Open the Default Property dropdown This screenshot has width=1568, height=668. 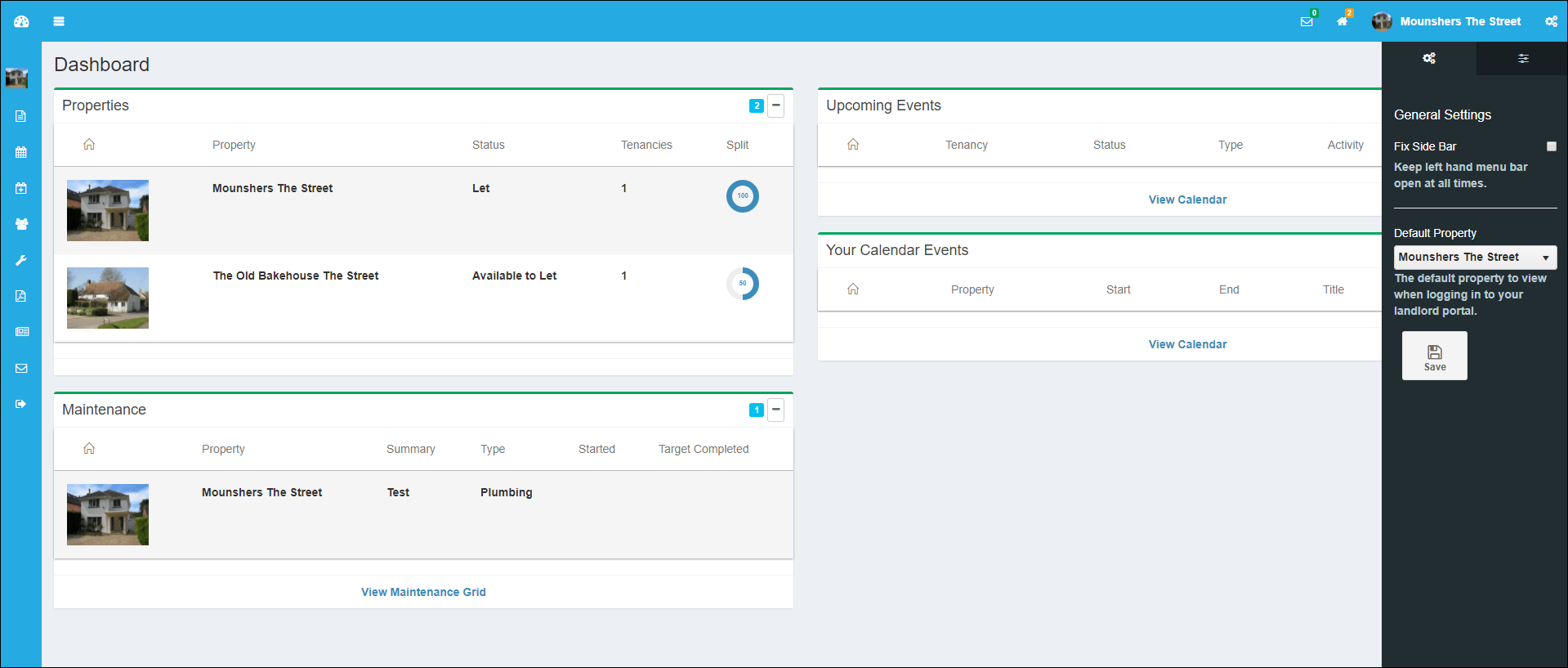coord(1475,258)
